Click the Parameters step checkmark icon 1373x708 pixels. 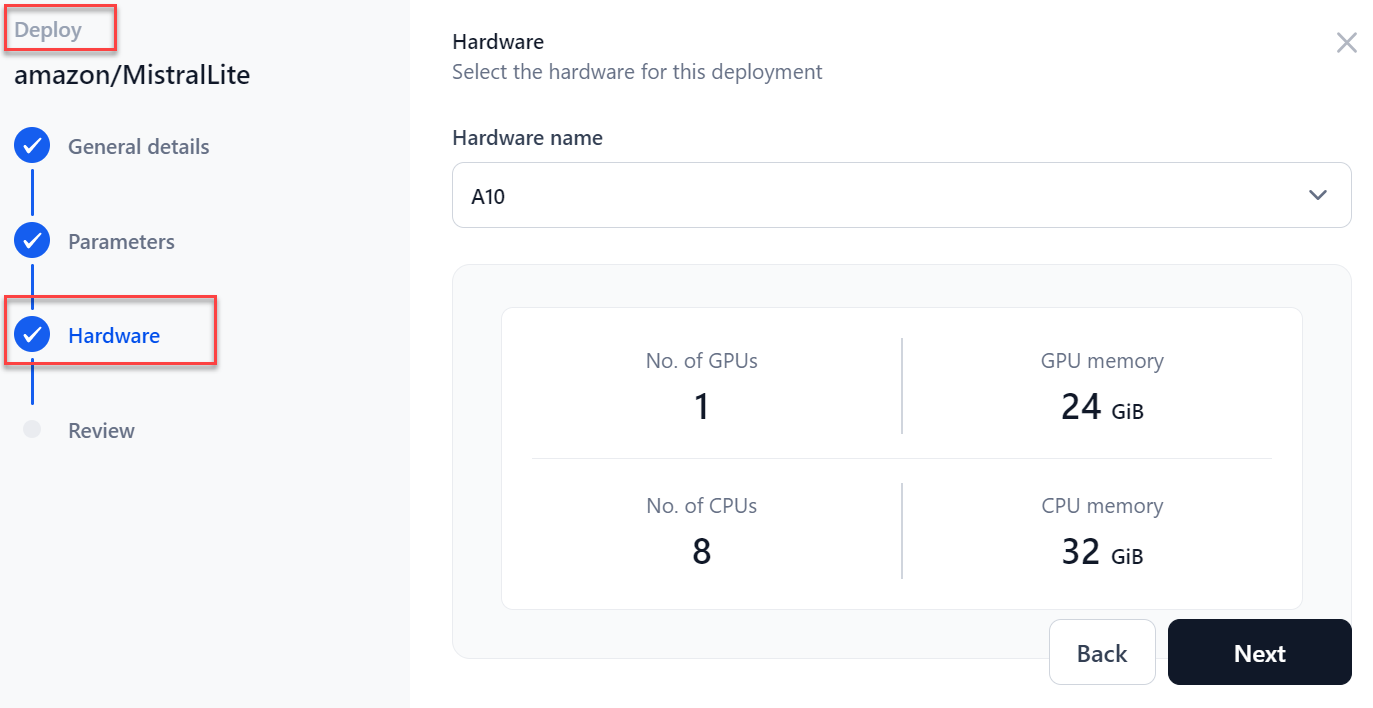32,242
